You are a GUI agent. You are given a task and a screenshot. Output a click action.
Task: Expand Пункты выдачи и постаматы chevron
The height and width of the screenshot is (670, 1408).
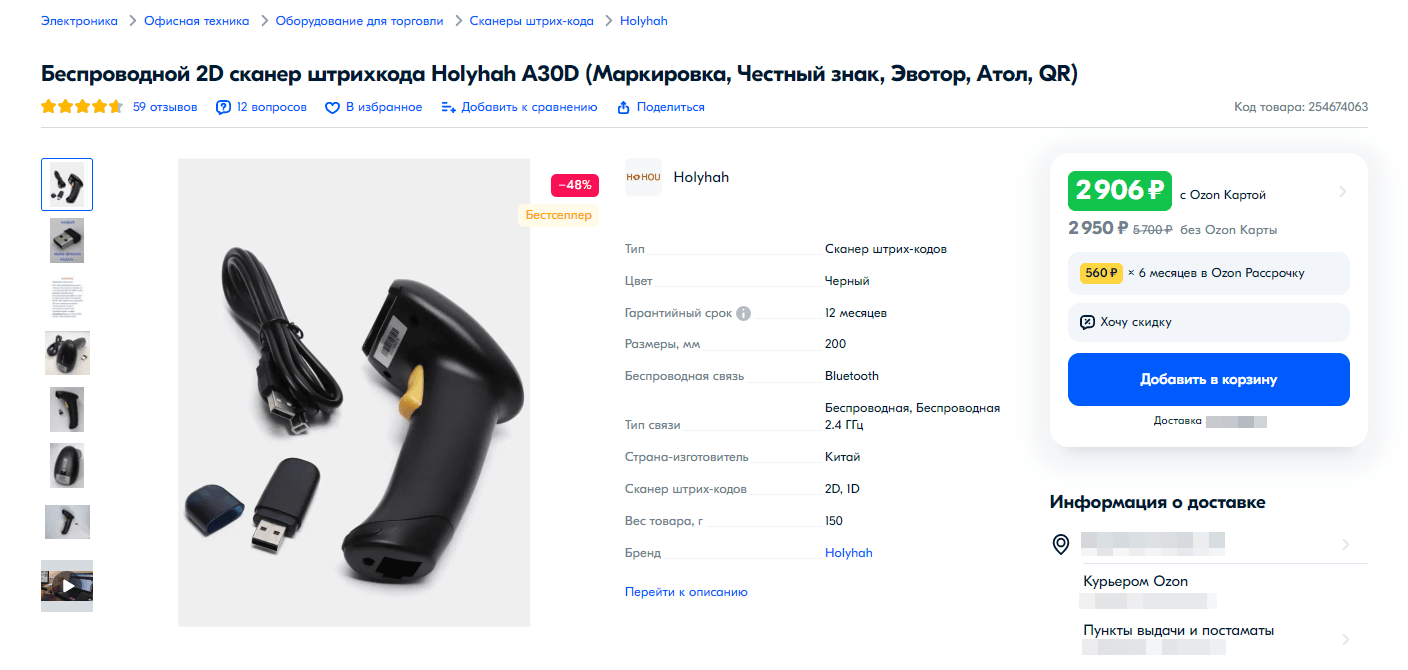point(1346,639)
